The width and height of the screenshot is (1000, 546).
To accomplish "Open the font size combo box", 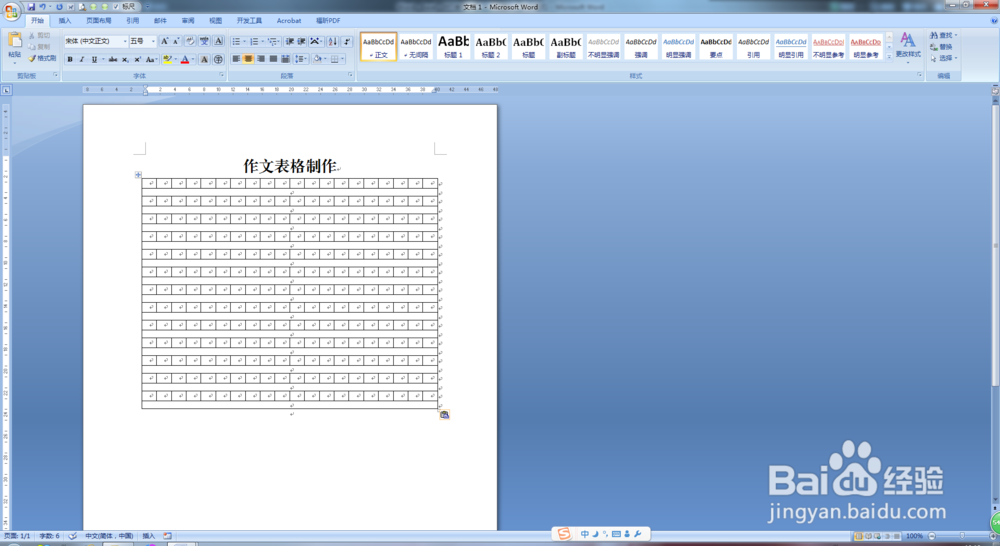I will point(143,41).
